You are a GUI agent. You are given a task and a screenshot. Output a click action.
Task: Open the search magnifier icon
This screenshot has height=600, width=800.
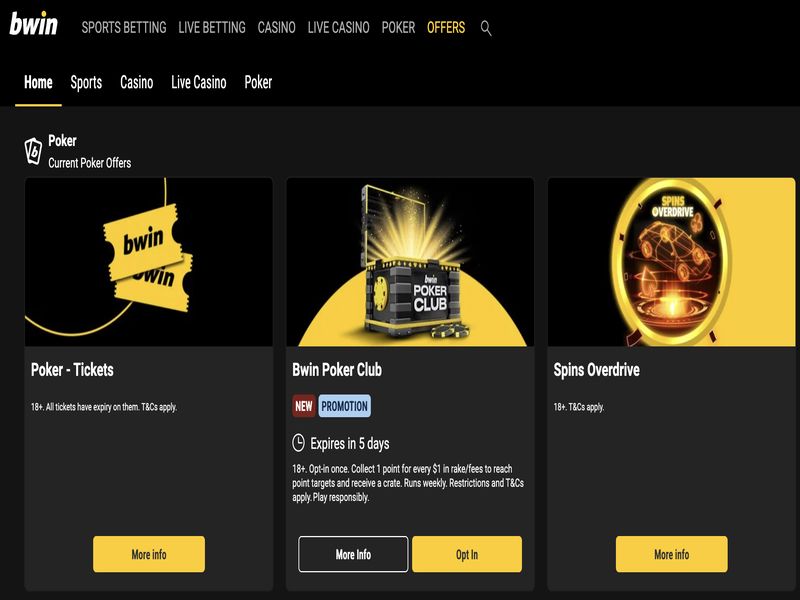486,28
